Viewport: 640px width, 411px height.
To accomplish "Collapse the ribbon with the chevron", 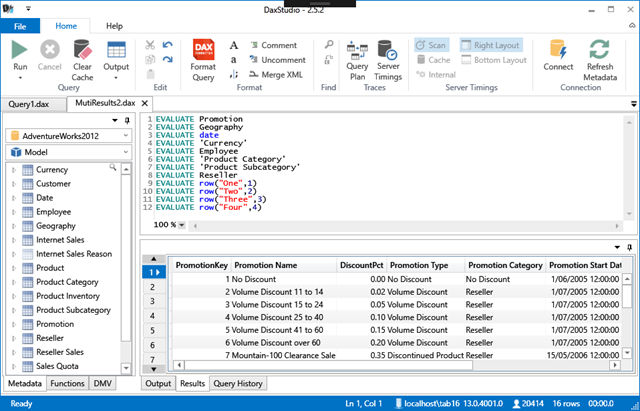I will coord(631,25).
